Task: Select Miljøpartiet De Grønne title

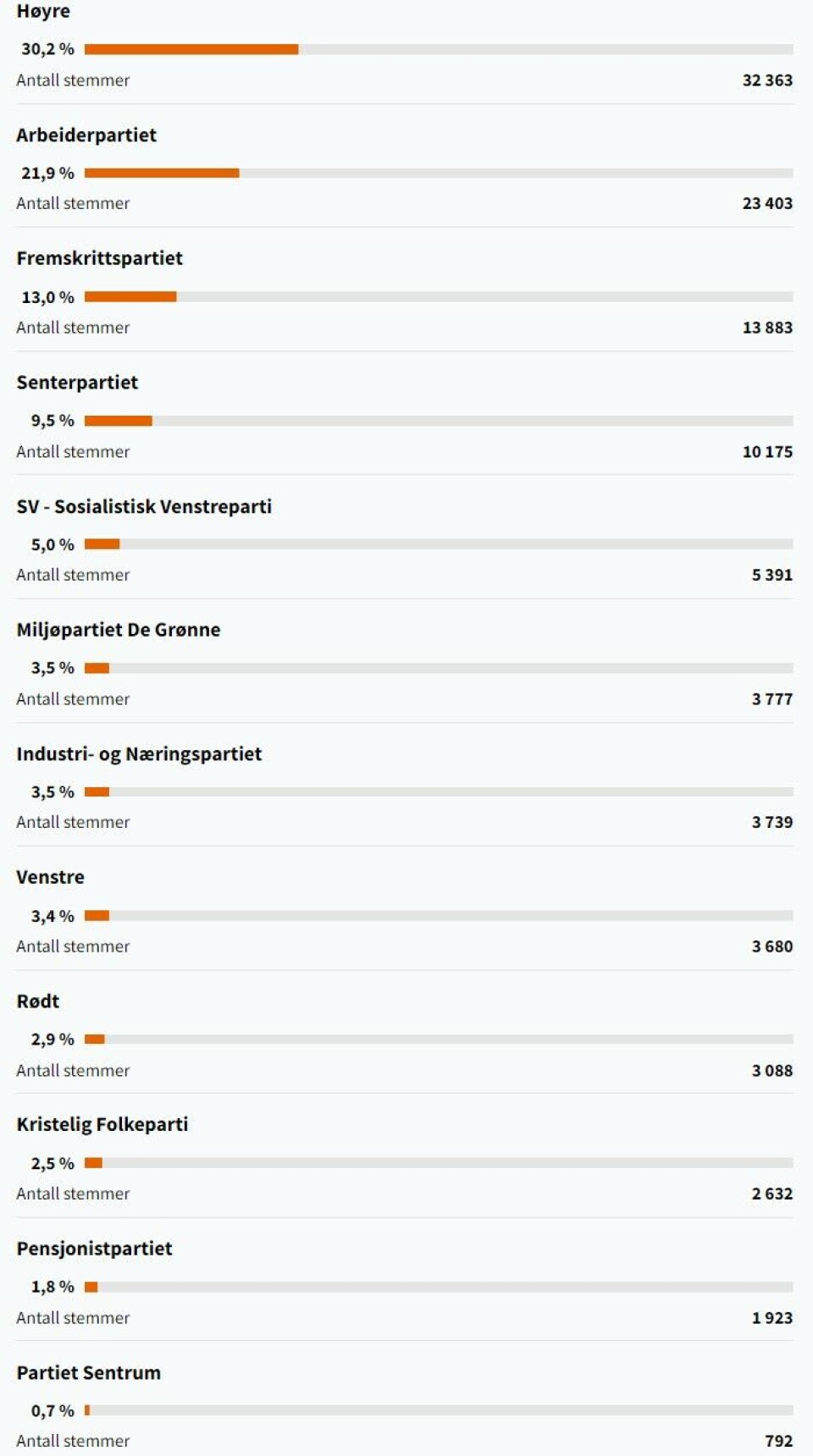Action: click(x=119, y=630)
